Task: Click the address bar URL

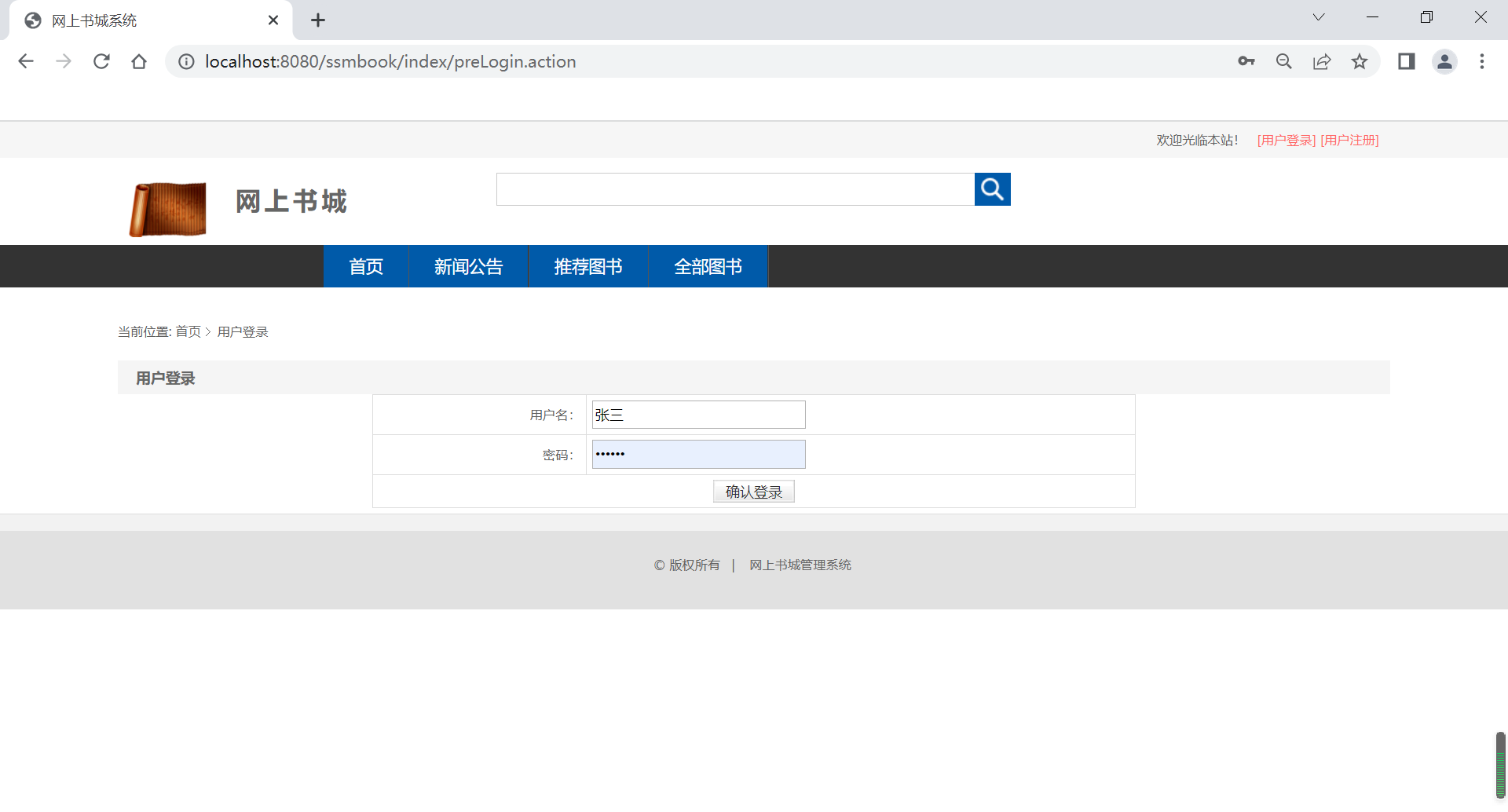Action: click(x=390, y=61)
